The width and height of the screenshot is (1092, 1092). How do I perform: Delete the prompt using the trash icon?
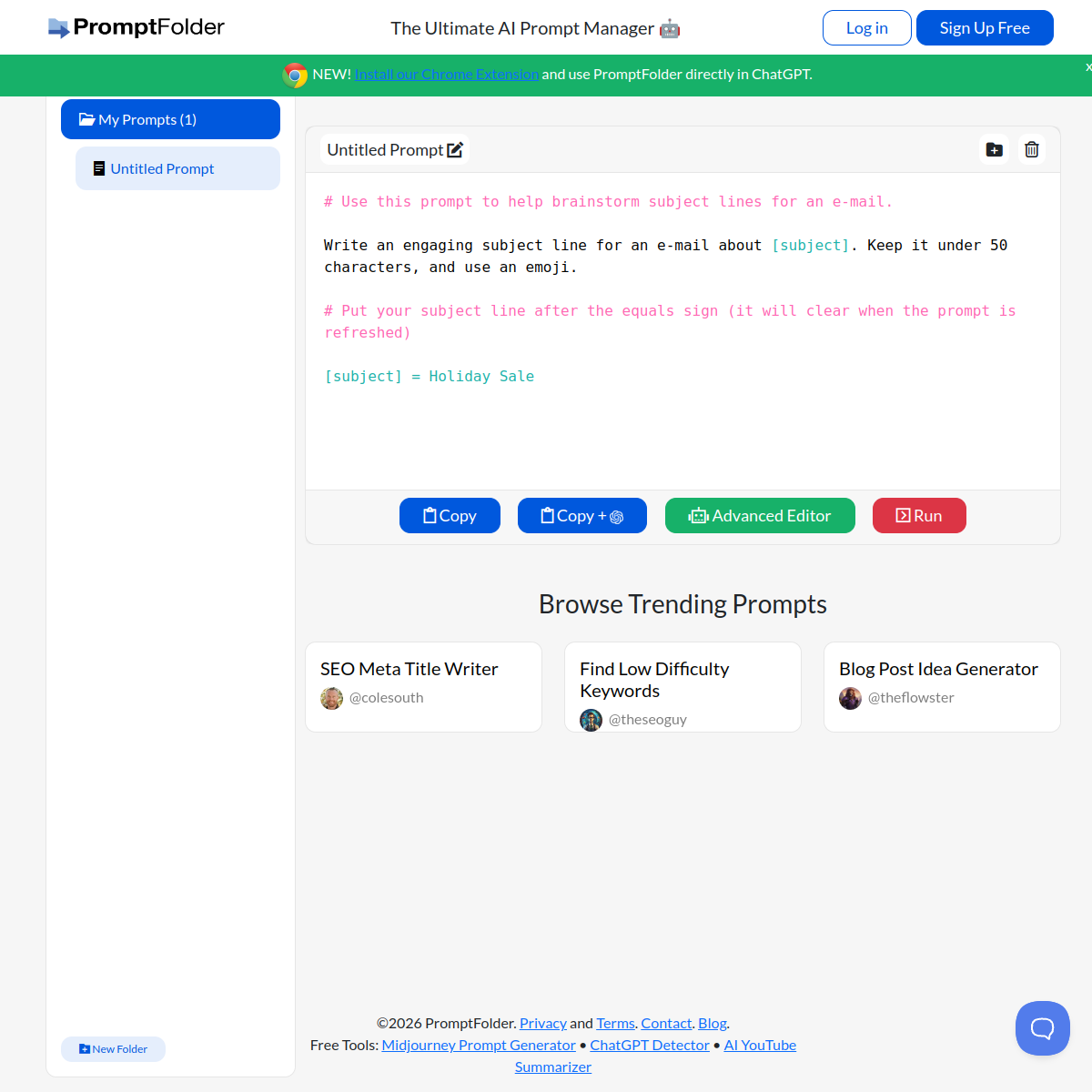(1031, 149)
